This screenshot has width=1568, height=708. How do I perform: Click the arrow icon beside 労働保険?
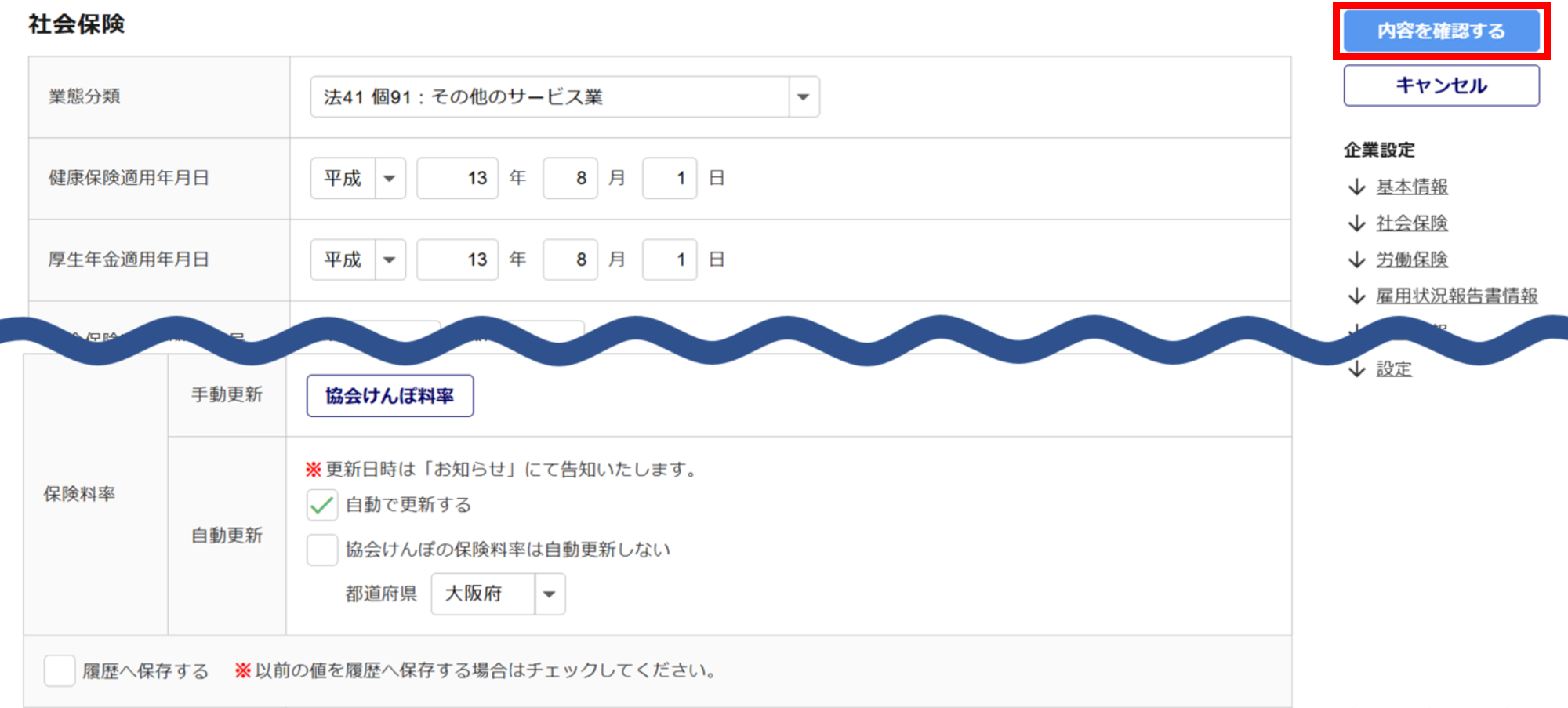click(1356, 260)
